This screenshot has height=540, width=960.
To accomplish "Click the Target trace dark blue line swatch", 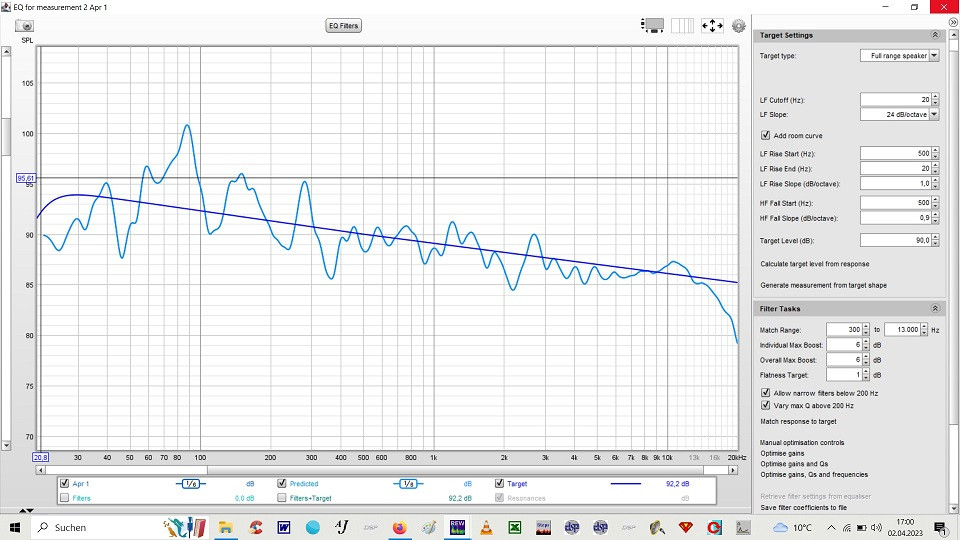I will (x=626, y=484).
